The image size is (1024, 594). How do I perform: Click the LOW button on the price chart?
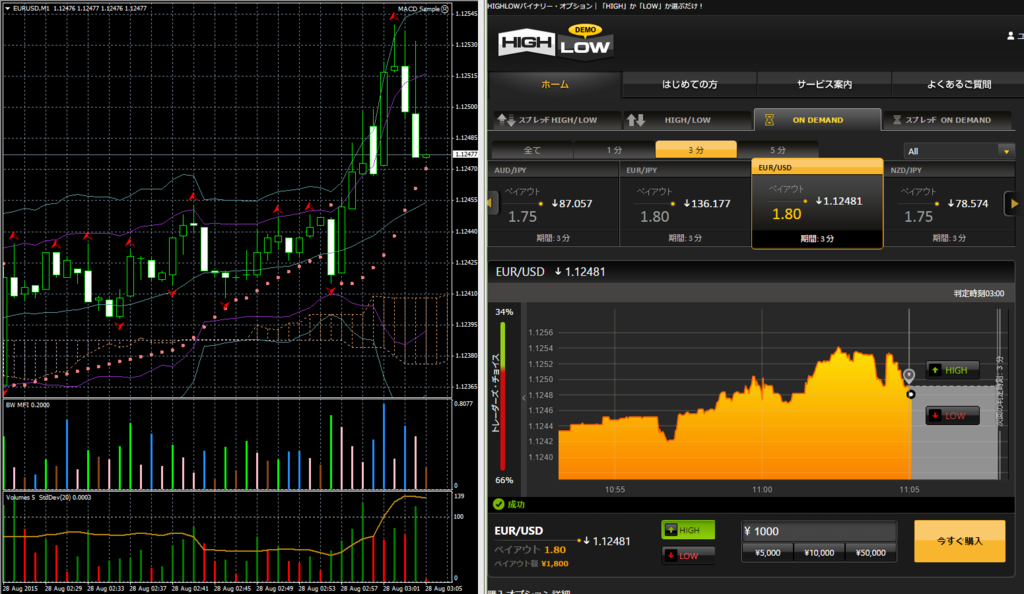[x=952, y=415]
